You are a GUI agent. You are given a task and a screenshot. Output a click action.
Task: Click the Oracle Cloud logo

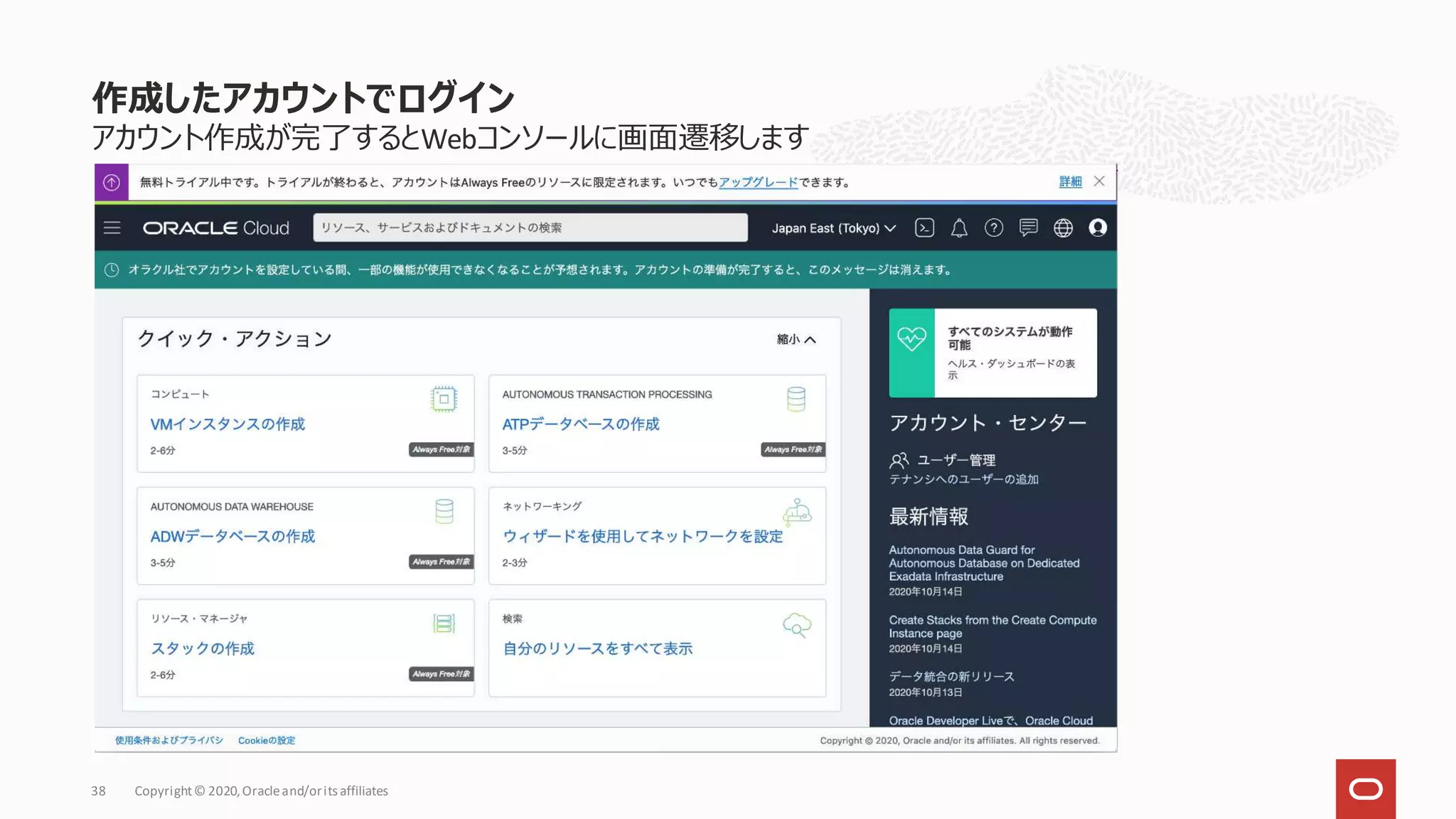coord(216,227)
